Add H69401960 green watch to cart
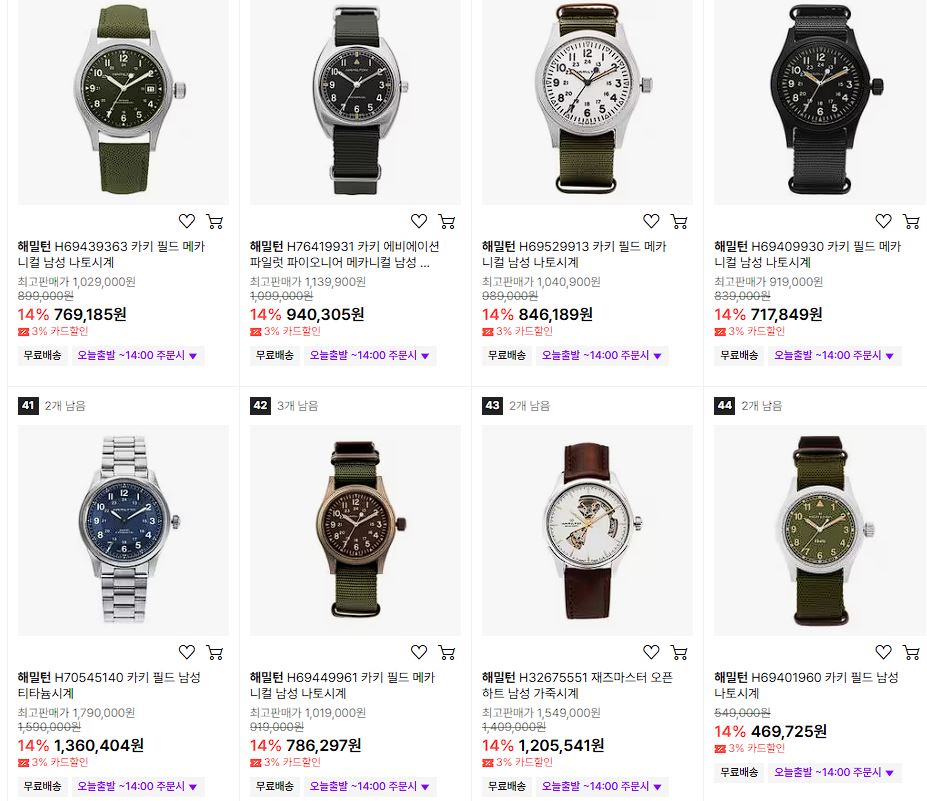This screenshot has width=927, height=801. tap(912, 652)
